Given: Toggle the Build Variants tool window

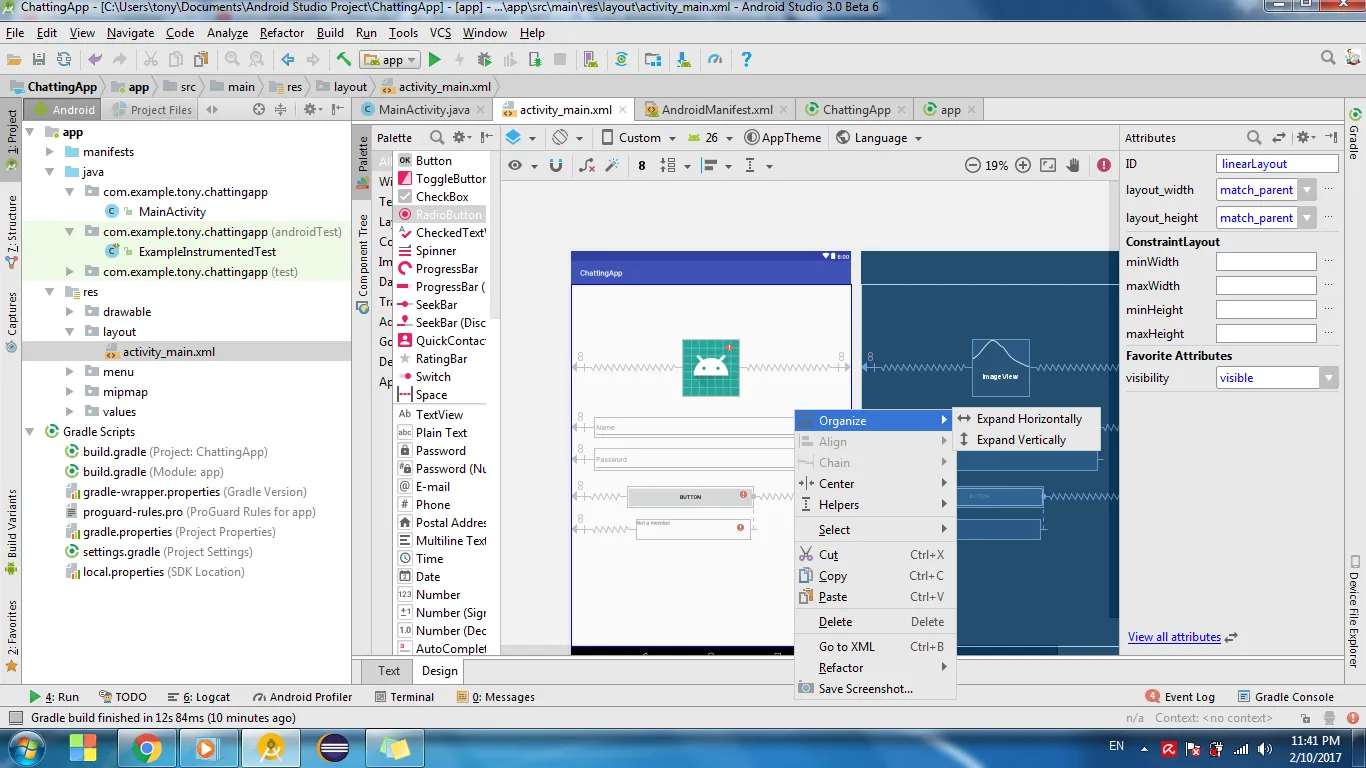Looking at the screenshot, I should coord(12,531).
